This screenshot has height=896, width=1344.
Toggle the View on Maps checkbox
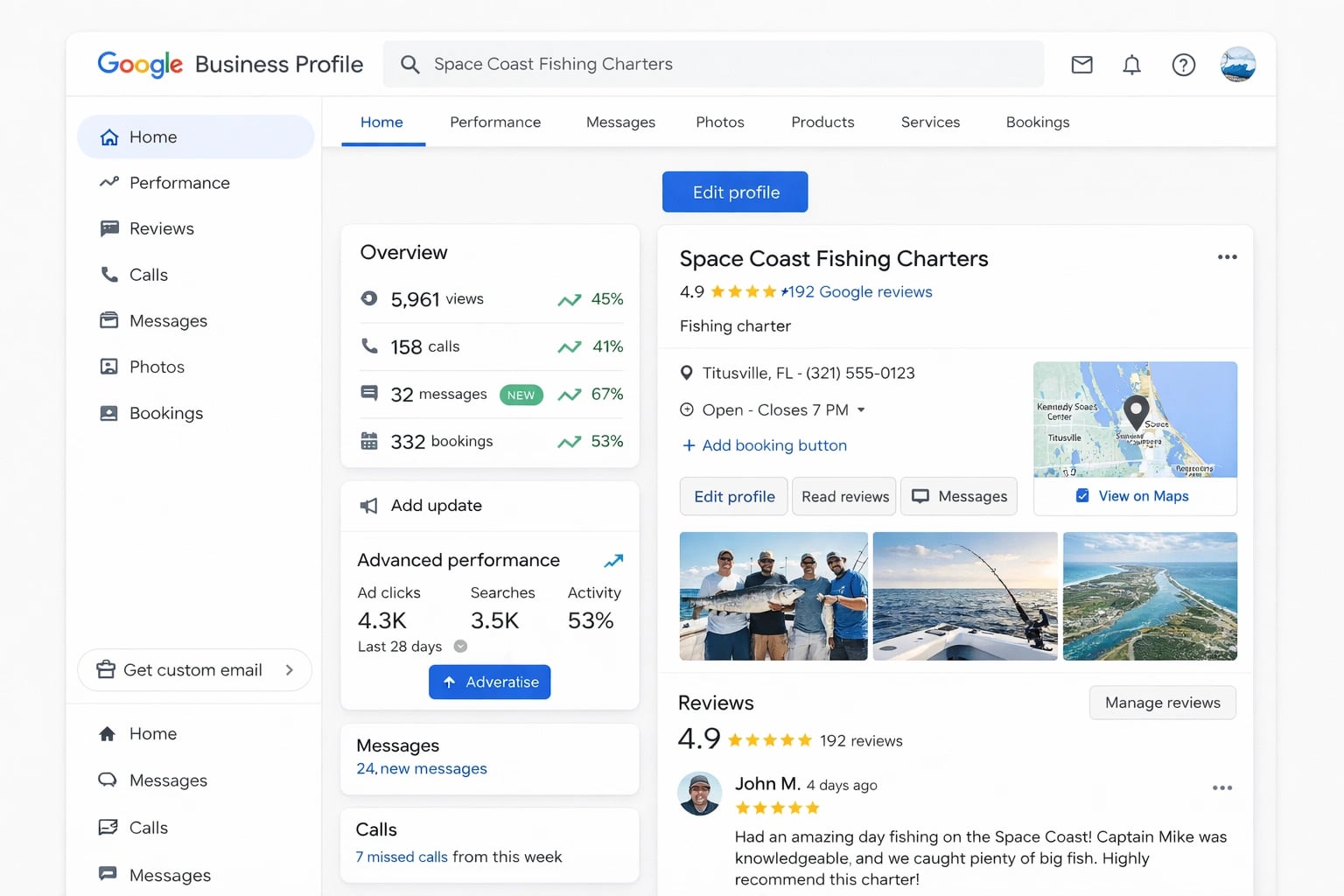(x=1082, y=495)
